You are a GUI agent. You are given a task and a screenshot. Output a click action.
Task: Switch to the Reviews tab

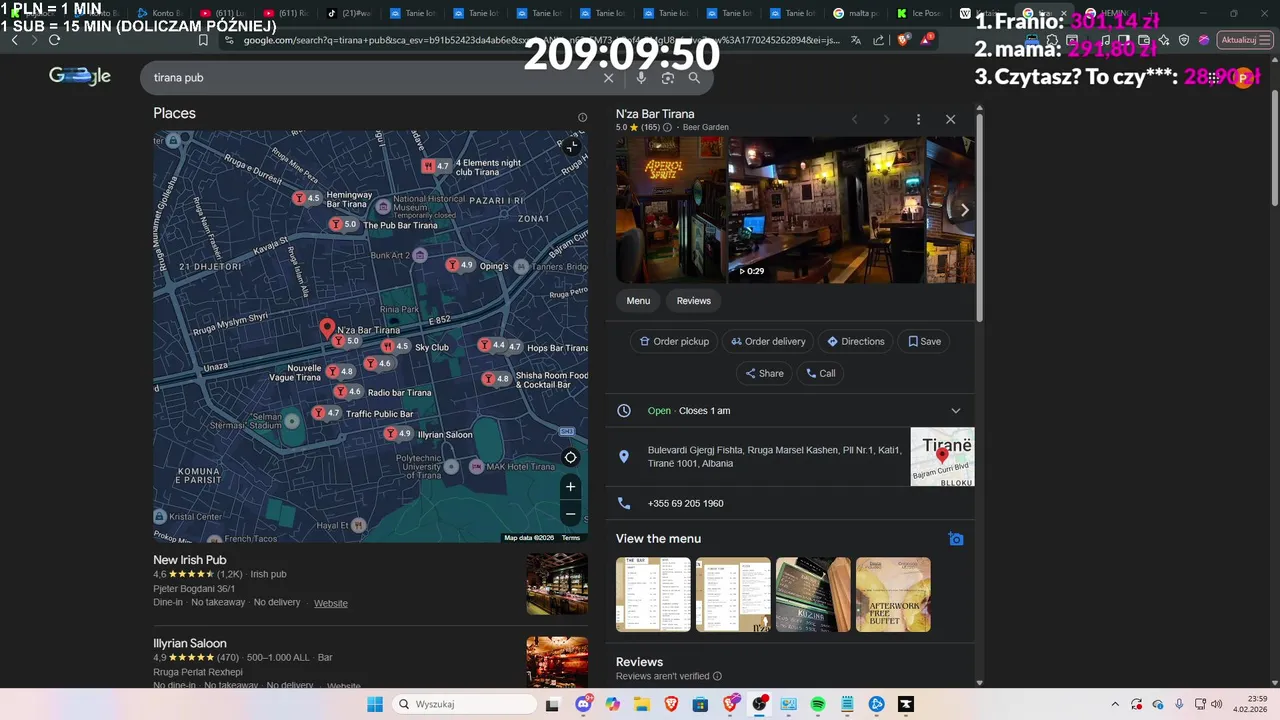click(x=693, y=301)
